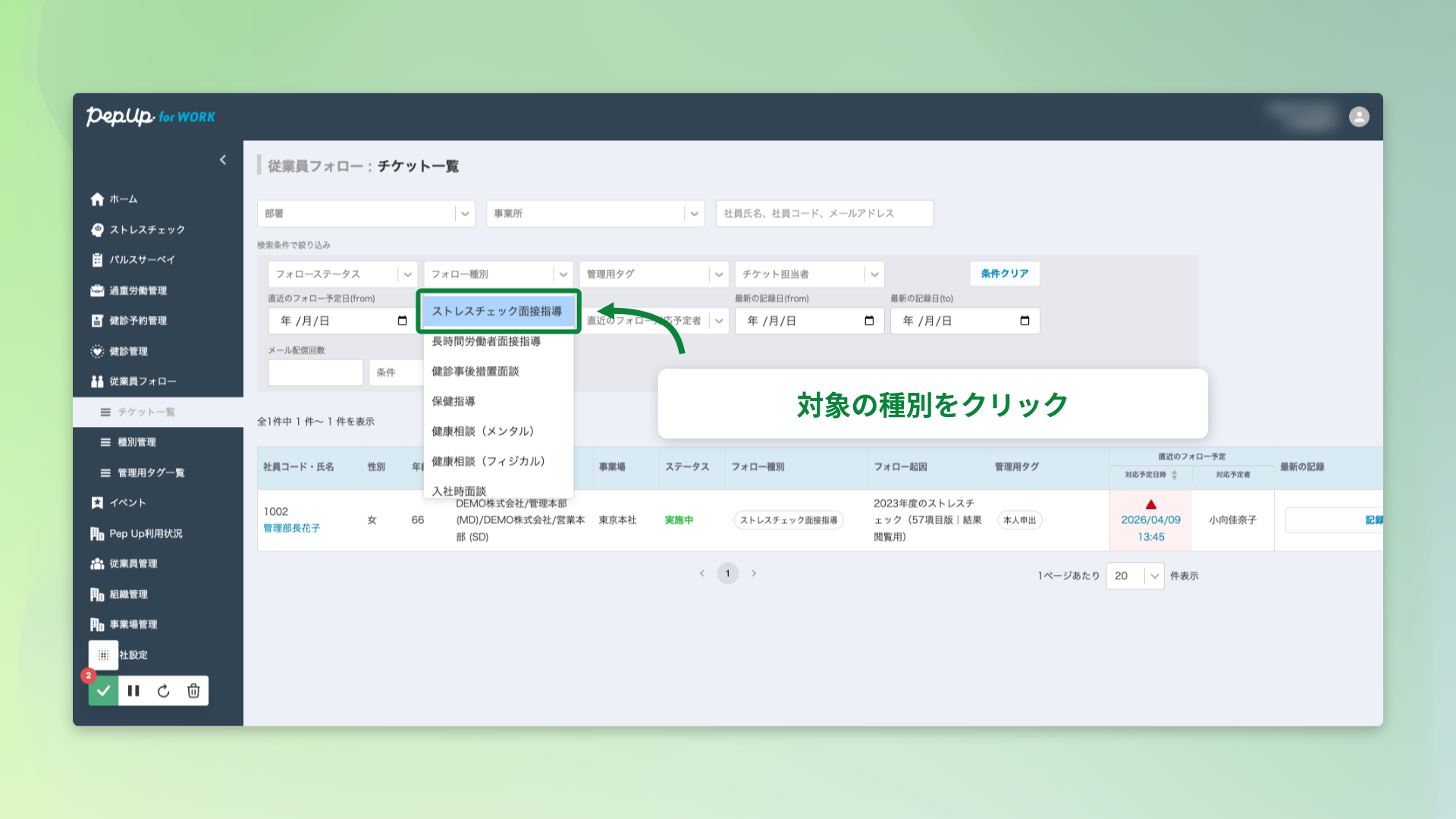Open the 条件 dropdown for mail count
Screen dimensions: 1456x819
pyautogui.click(x=397, y=372)
